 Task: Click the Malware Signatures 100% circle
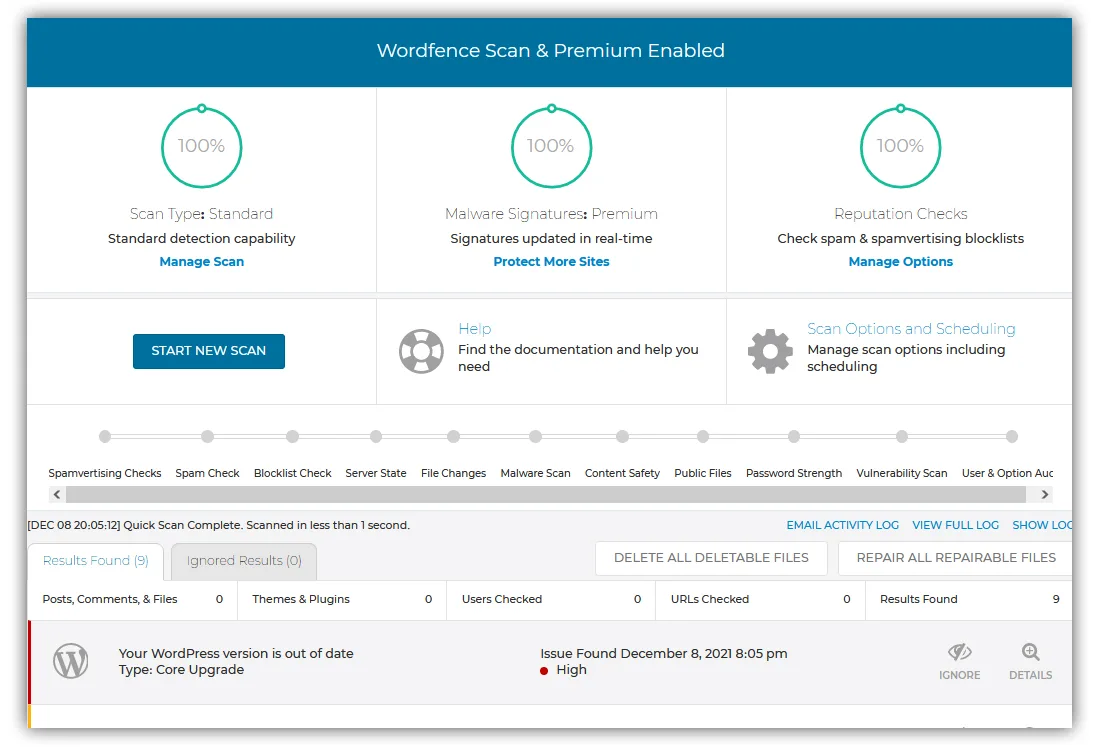pos(551,146)
